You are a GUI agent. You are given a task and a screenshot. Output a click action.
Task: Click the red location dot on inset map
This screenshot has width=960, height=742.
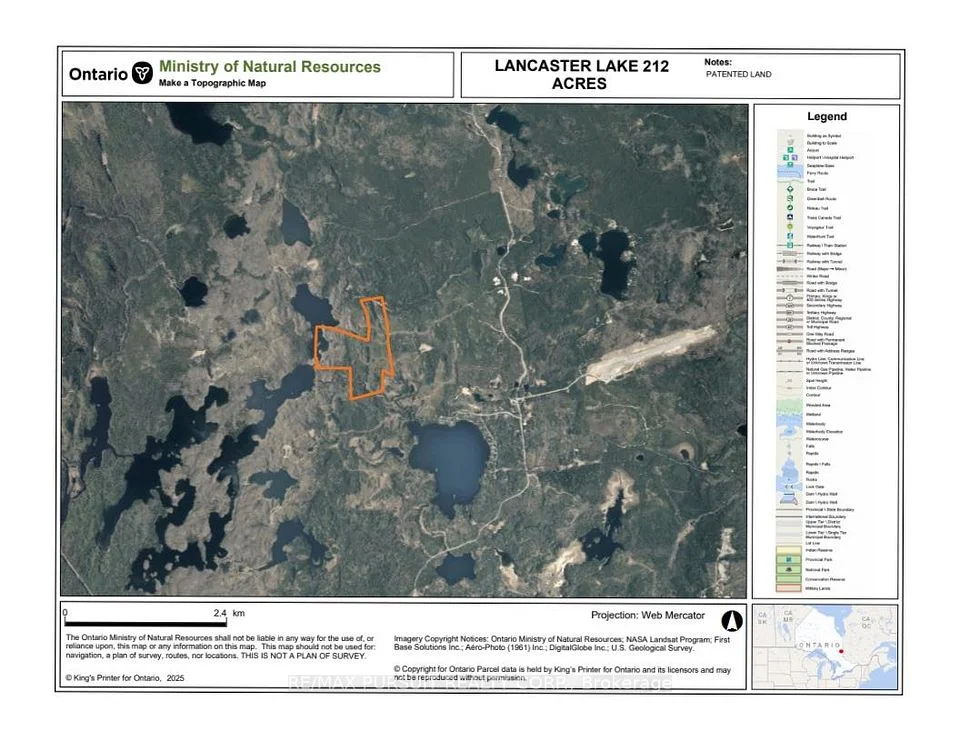pyautogui.click(x=841, y=651)
